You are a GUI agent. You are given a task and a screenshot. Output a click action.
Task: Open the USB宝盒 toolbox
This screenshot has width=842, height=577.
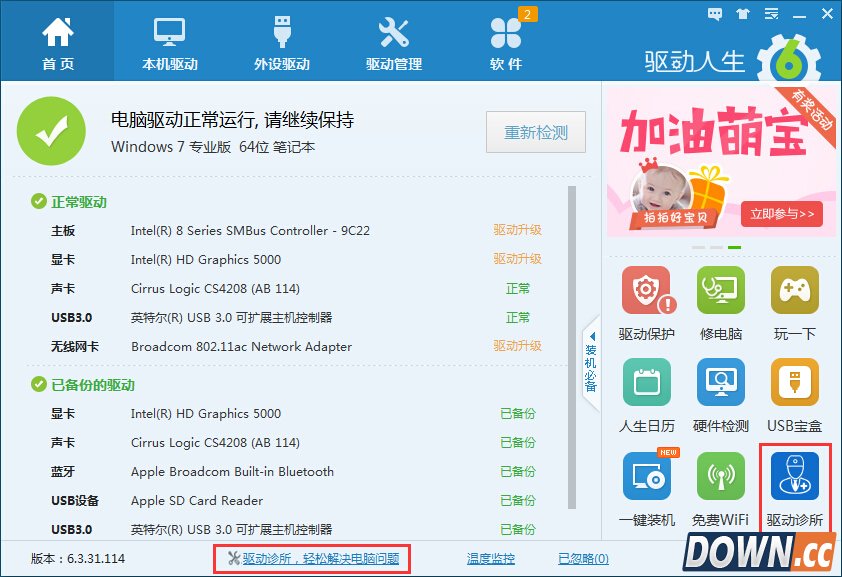794,383
